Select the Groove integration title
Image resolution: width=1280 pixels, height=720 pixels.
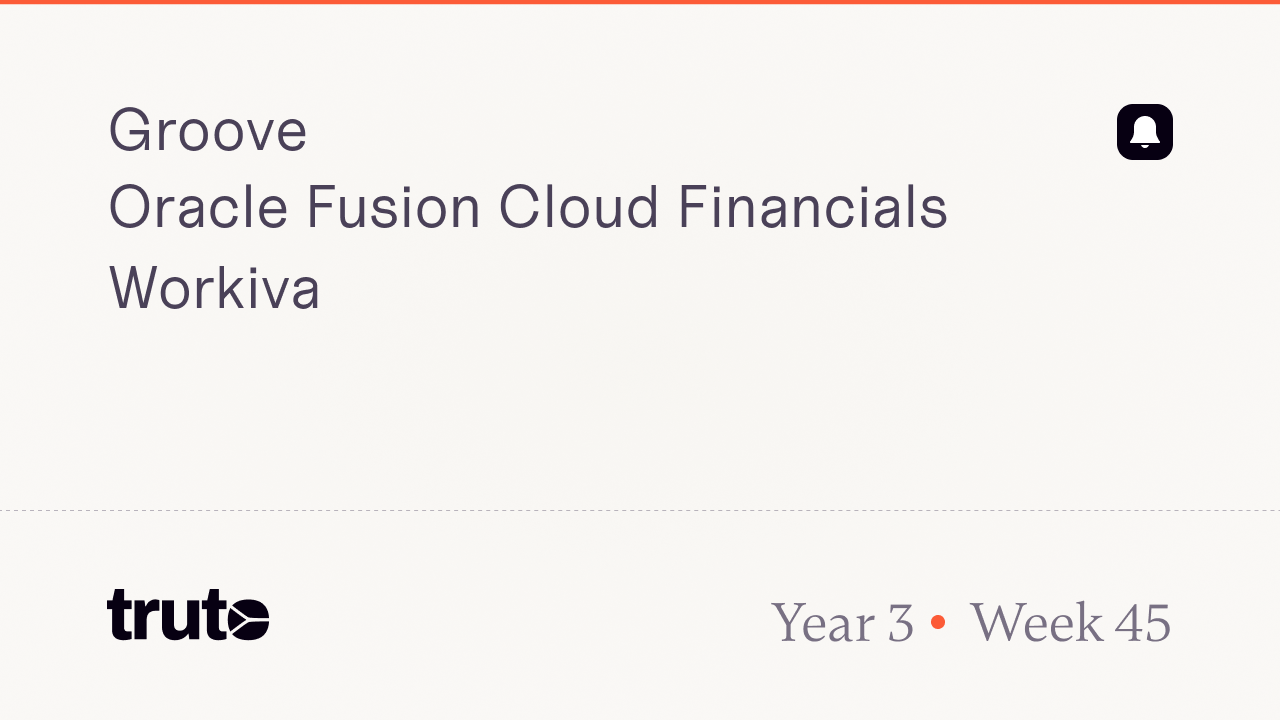208,131
